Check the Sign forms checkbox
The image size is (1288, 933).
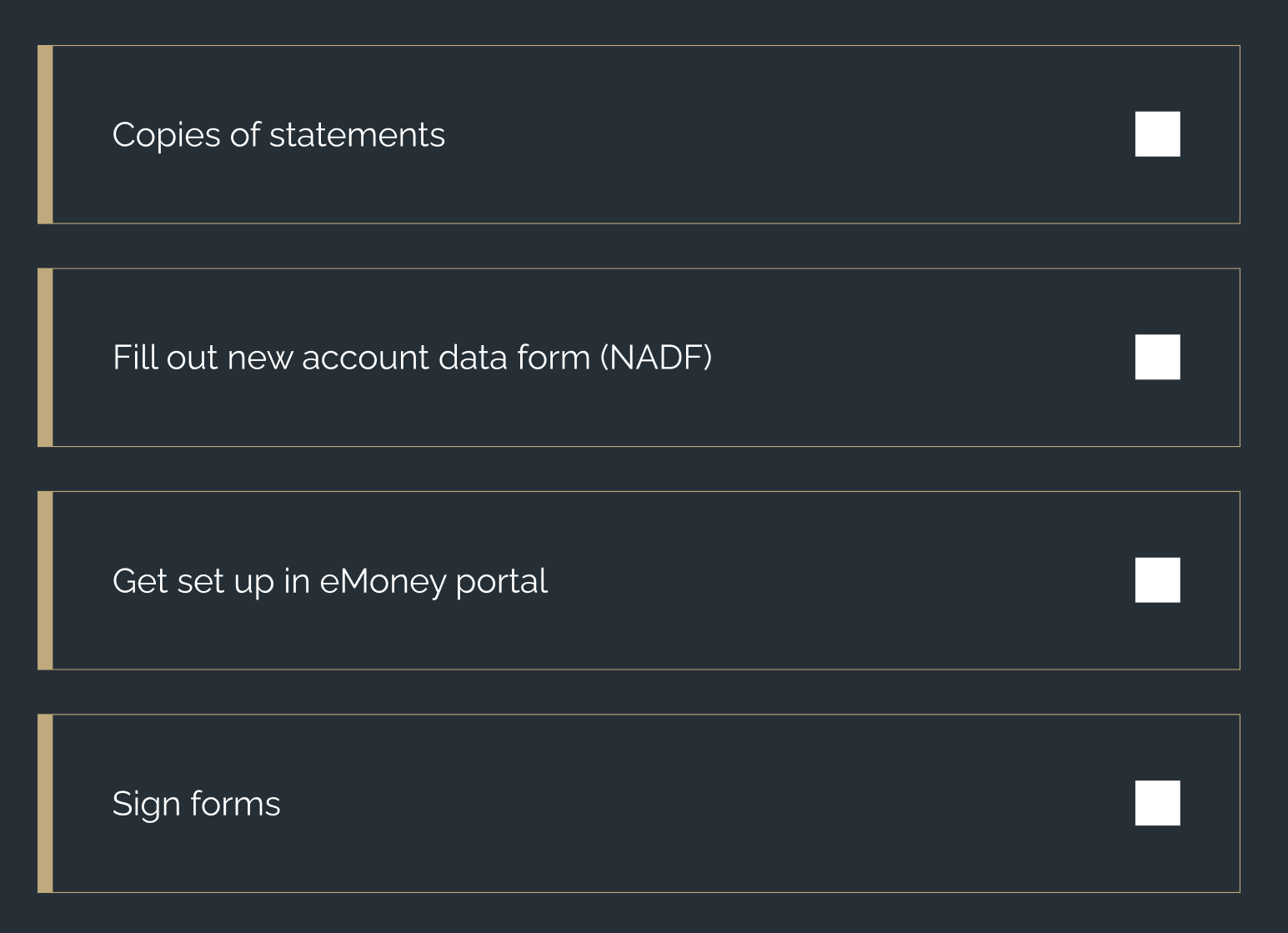point(1157,803)
